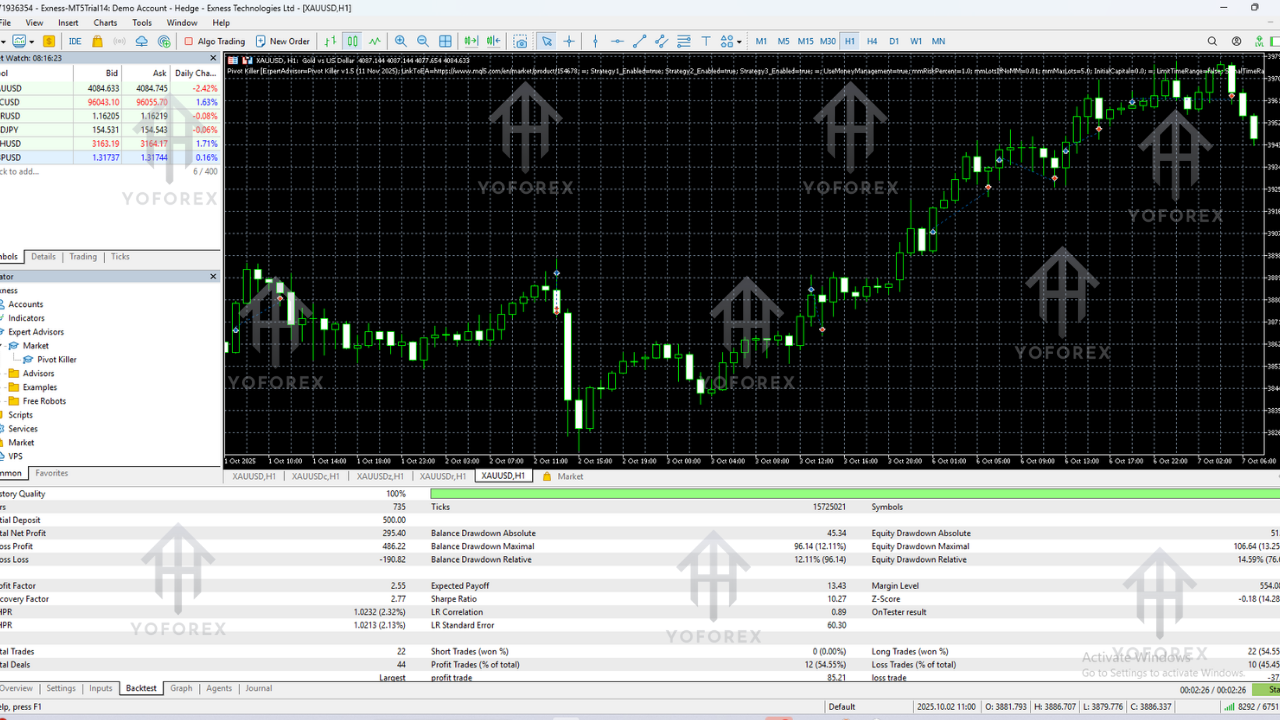Click the Zoom In magnifier icon
Viewport: 1280px width, 720px height.
[x=400, y=41]
